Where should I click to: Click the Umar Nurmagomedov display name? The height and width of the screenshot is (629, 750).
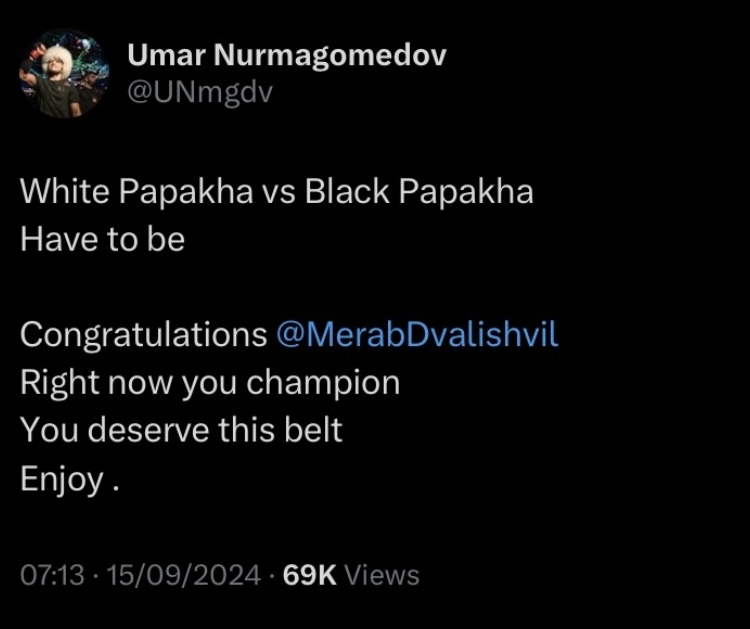[x=287, y=55]
